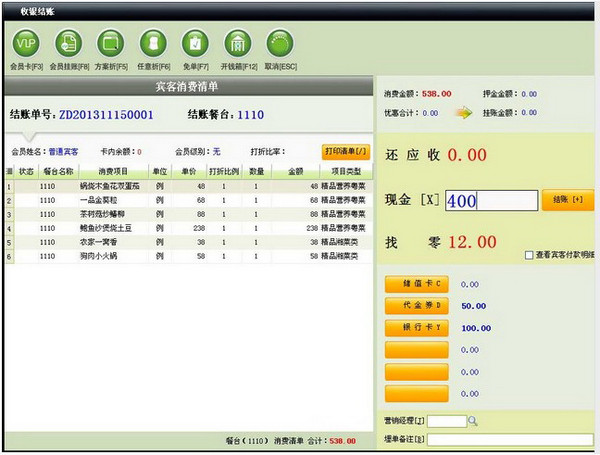This screenshot has height=455, width=600.
Task: Select row 2 item 一品金栗棕
Action: coord(98,200)
